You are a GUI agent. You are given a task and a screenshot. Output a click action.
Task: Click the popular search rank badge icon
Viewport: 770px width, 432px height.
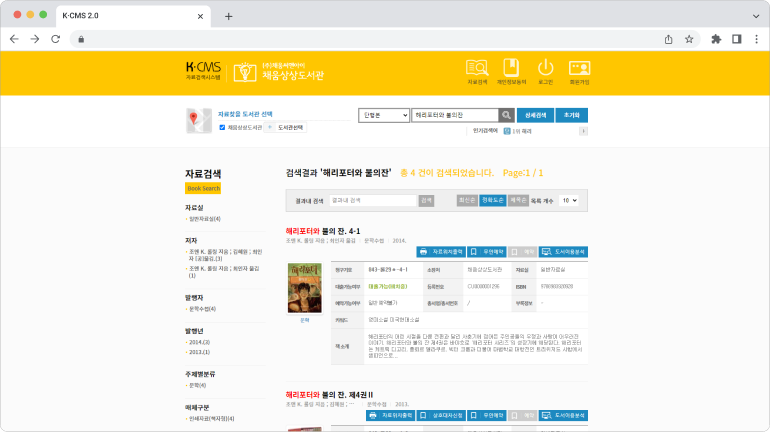pos(507,131)
